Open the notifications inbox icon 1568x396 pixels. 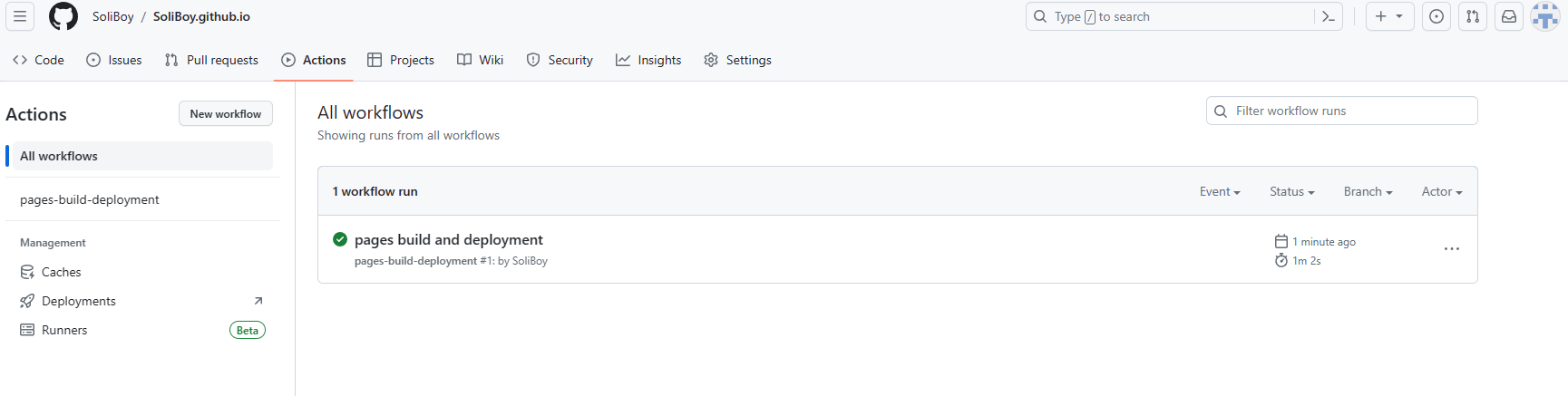pos(1509,16)
